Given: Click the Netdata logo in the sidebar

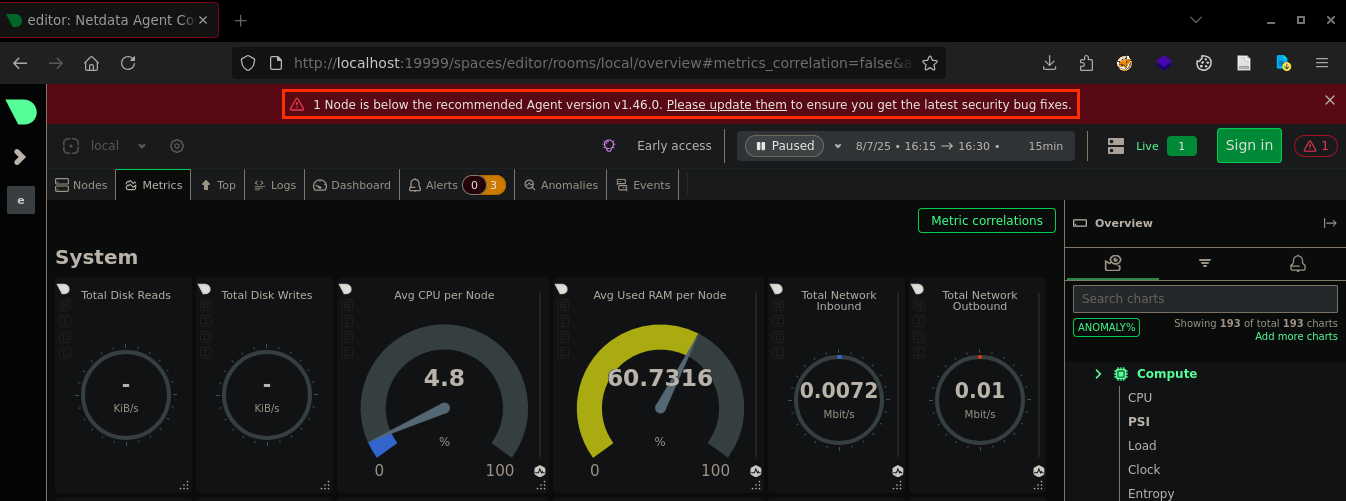Looking at the screenshot, I should [x=21, y=111].
